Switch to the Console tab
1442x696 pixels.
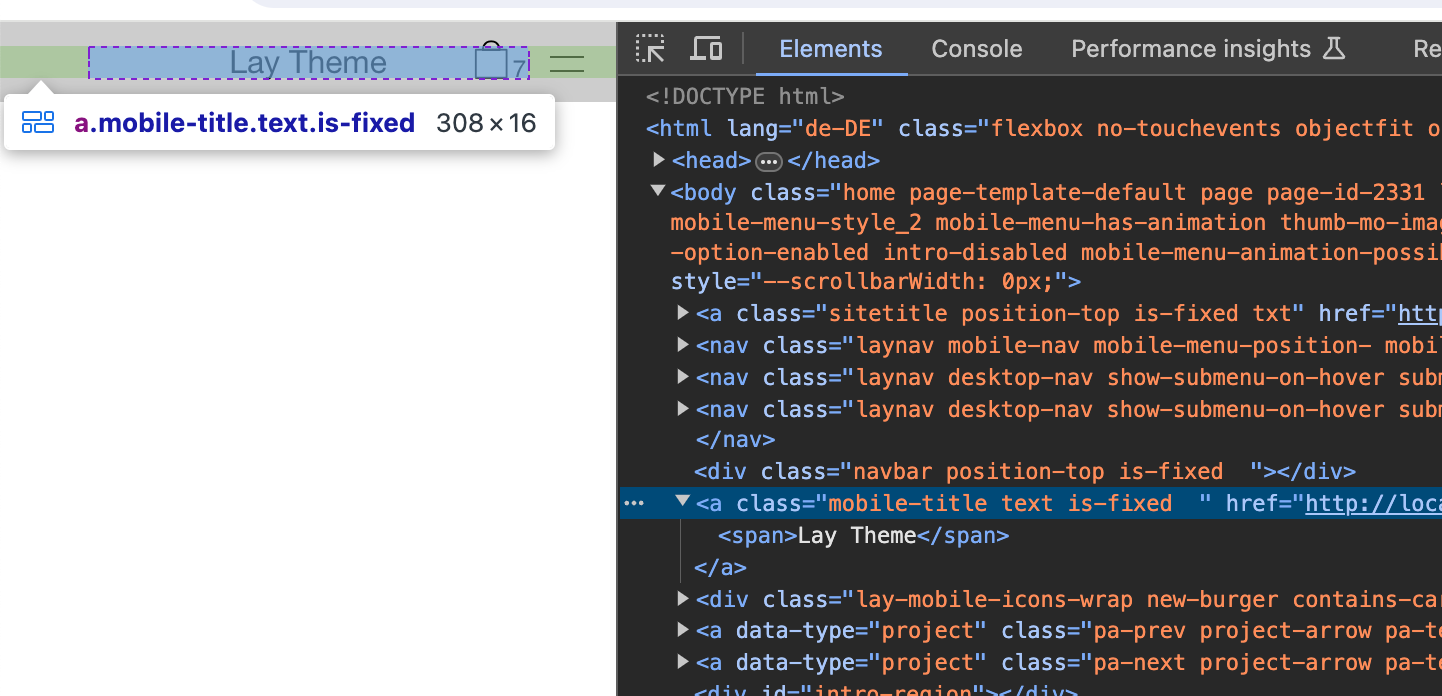click(976, 48)
